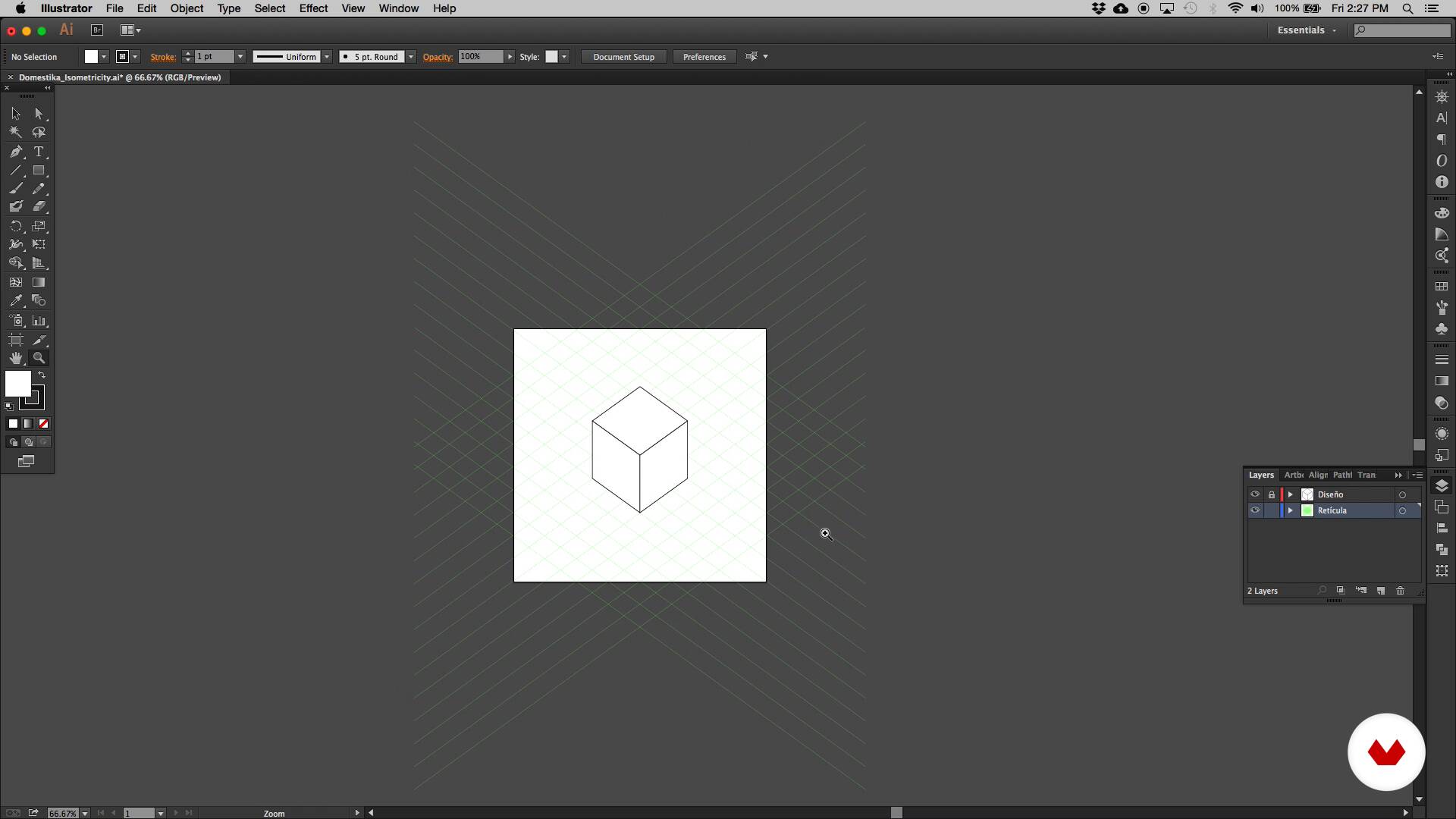The width and height of the screenshot is (1456, 819).
Task: Open the Stroke panel link
Action: pos(163,57)
